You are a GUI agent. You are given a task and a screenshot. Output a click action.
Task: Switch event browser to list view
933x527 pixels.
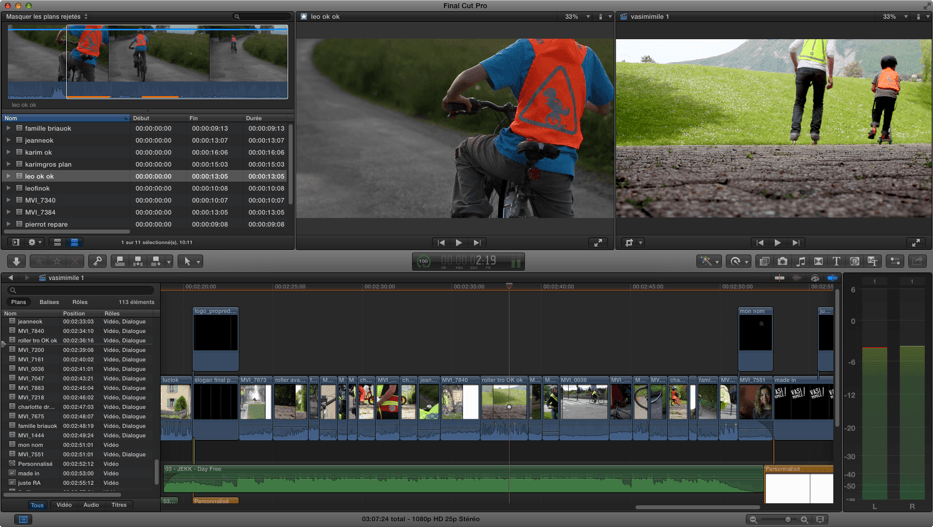(x=74, y=242)
